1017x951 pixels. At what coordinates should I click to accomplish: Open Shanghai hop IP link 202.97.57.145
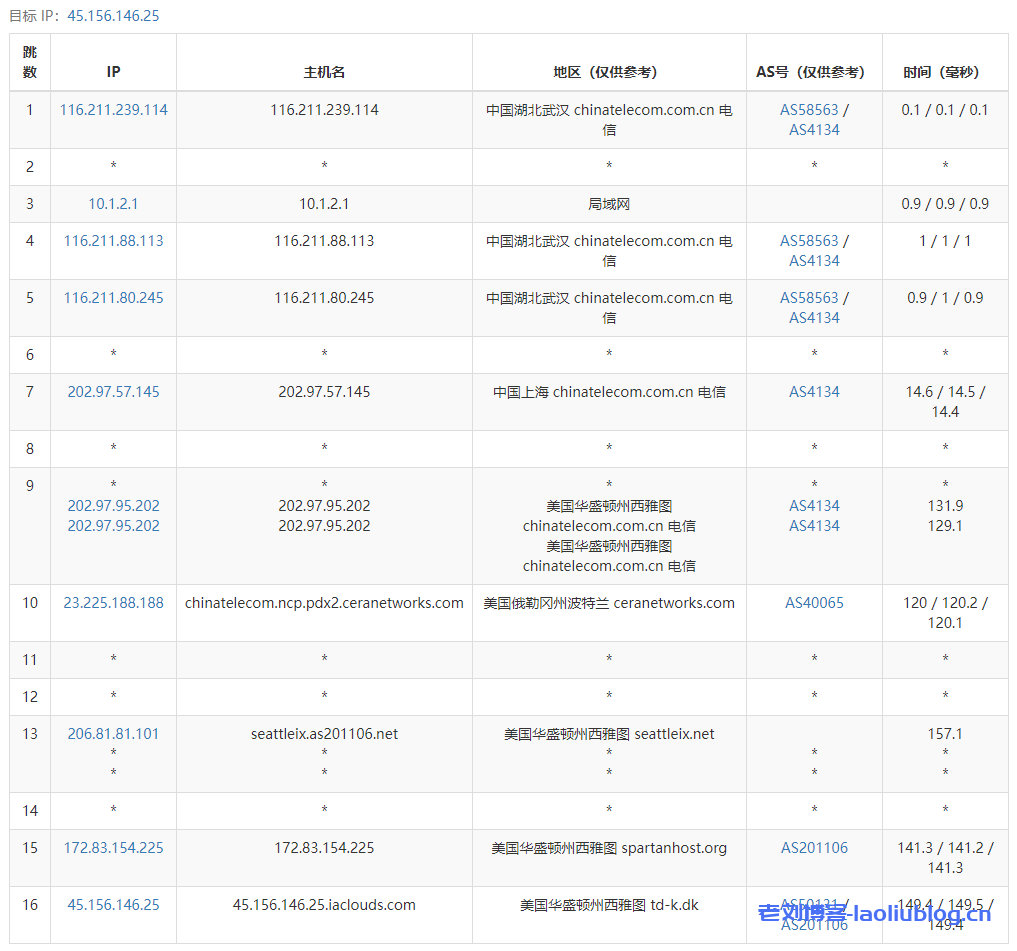click(x=113, y=391)
